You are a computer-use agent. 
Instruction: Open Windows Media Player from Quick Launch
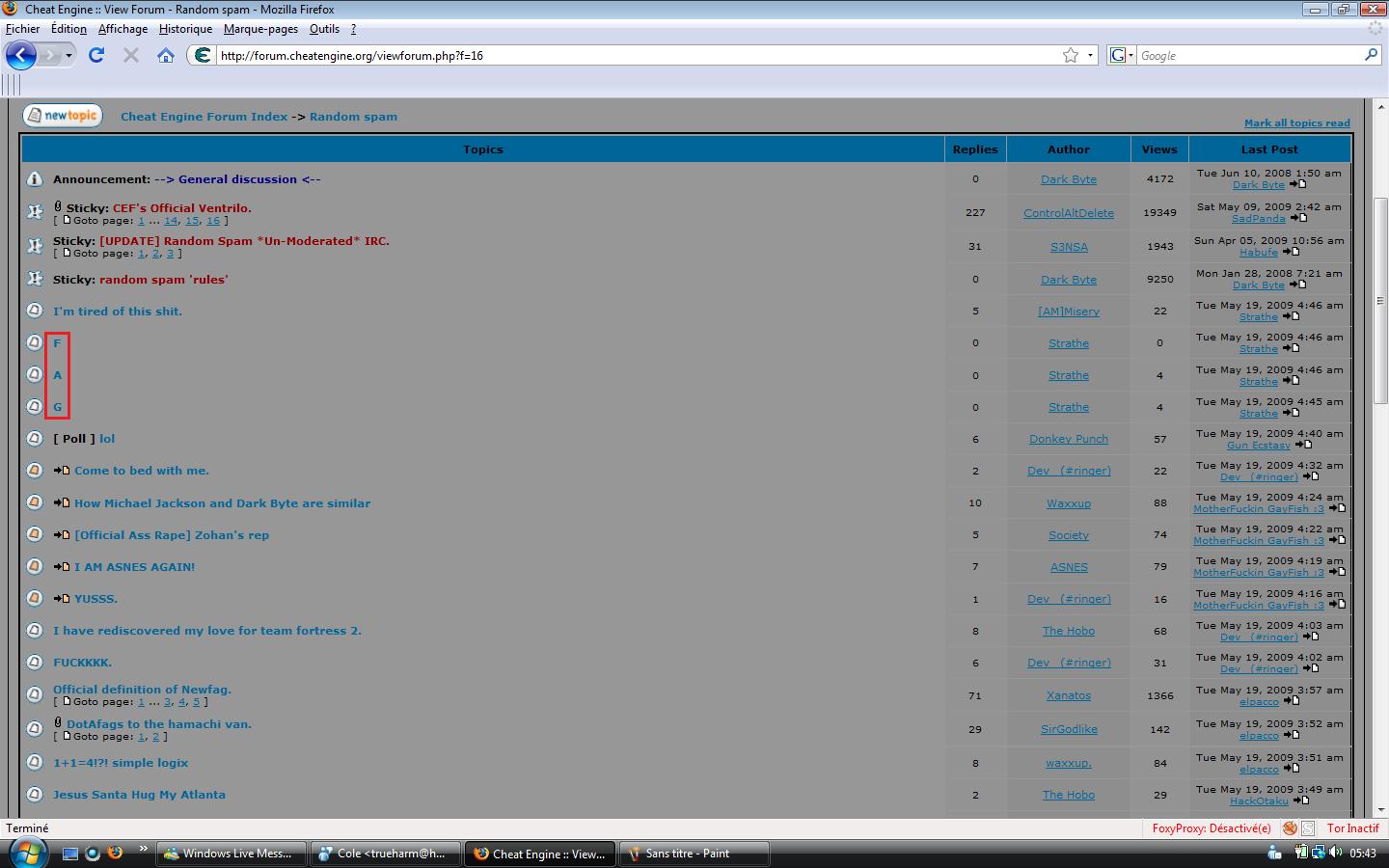click(93, 853)
